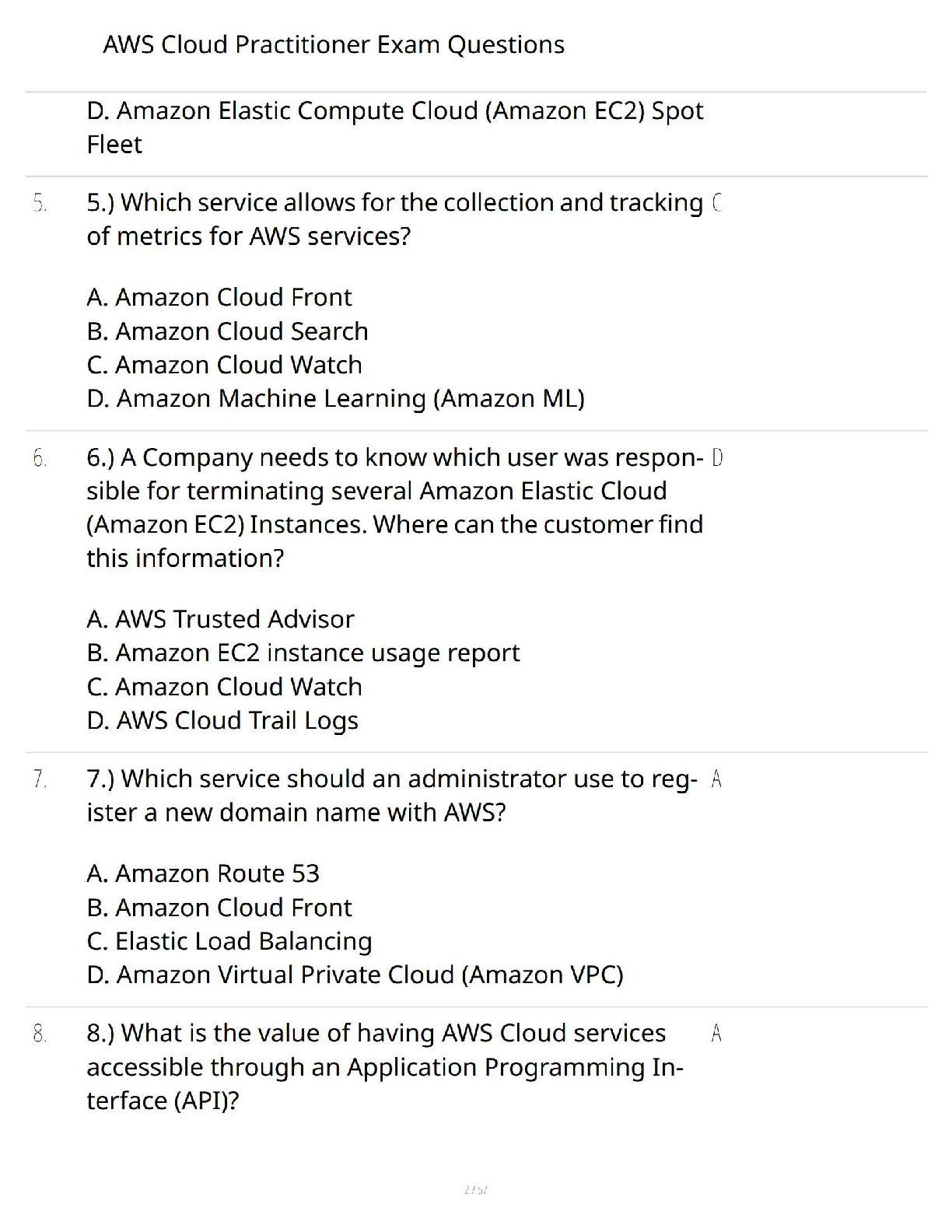Select "B. Amazon Cloud Search" answer option
The image size is (952, 1232).
(227, 331)
